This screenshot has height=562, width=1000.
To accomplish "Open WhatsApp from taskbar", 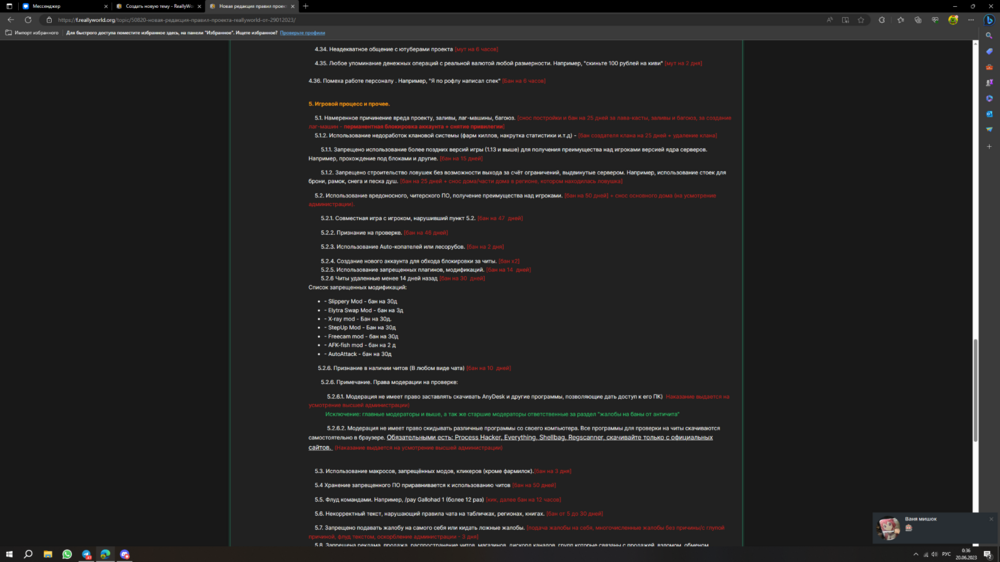I will point(67,554).
